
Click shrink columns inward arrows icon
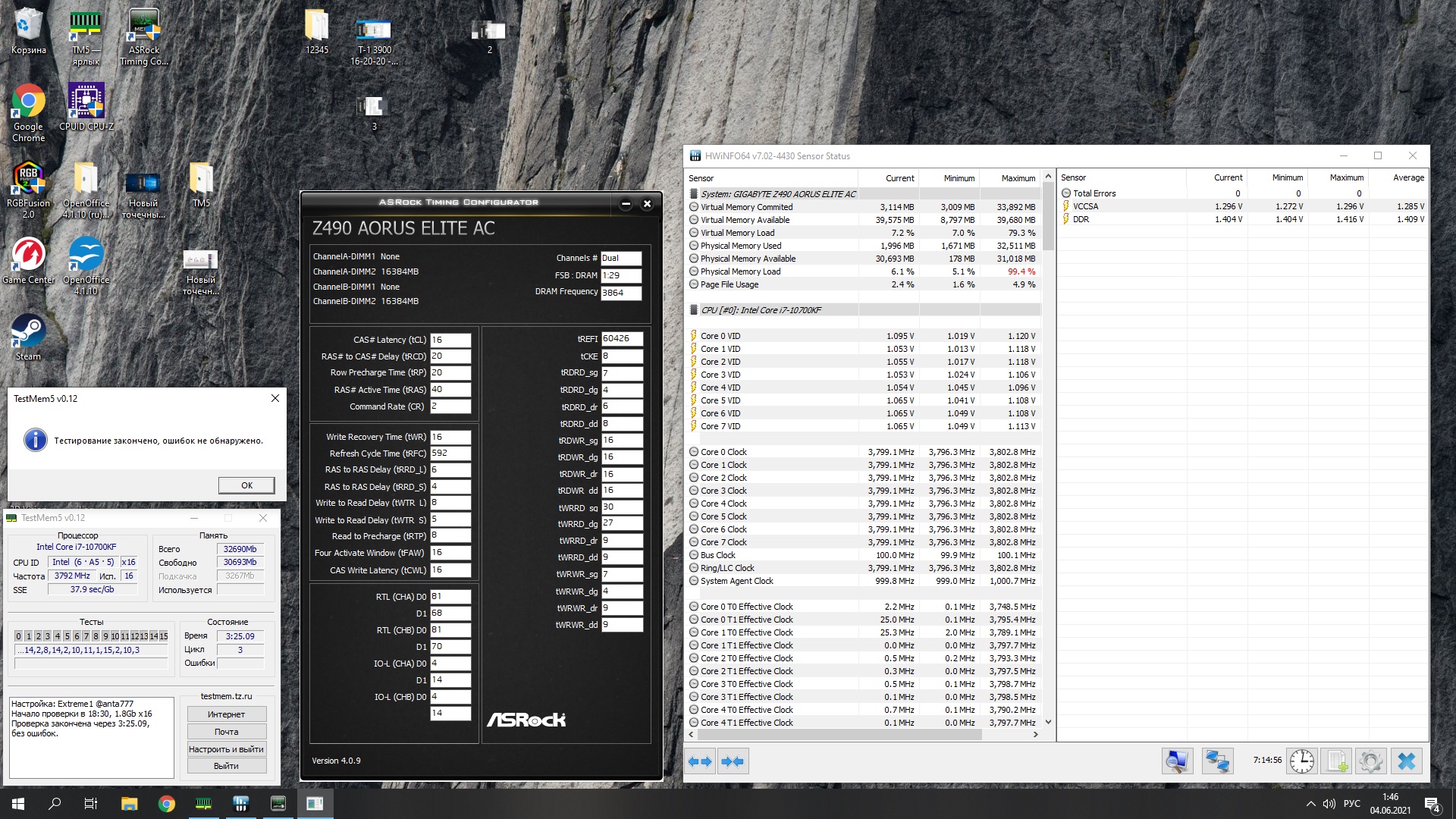point(733,761)
